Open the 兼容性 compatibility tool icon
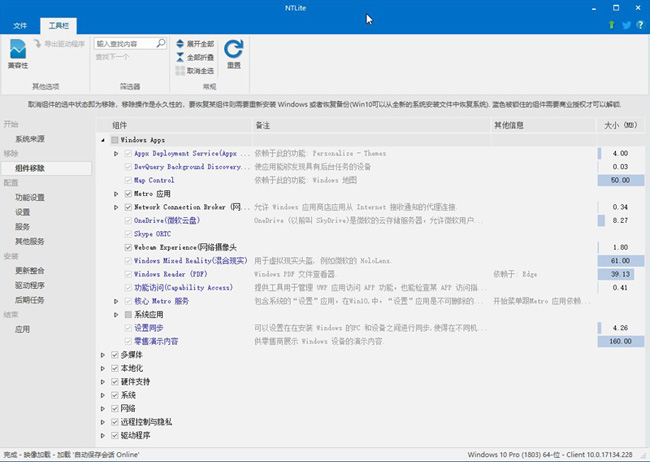The width and height of the screenshot is (650, 462). click(x=18, y=49)
